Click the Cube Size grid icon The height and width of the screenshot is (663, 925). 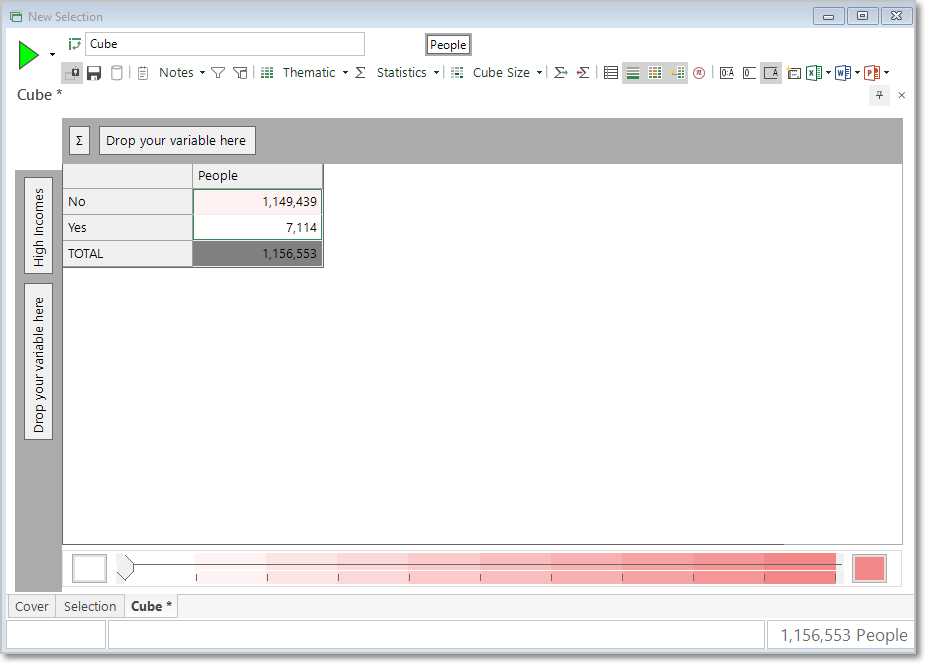[457, 73]
